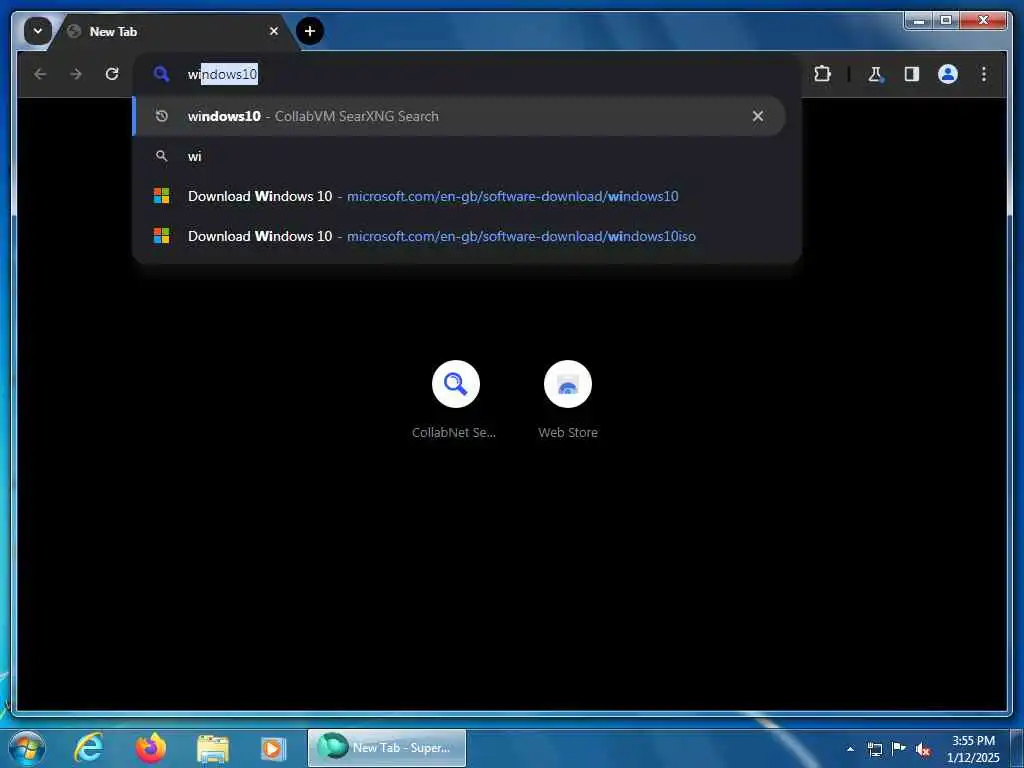The image size is (1024, 768).
Task: Launch Firefox from taskbar
Action: (x=151, y=748)
